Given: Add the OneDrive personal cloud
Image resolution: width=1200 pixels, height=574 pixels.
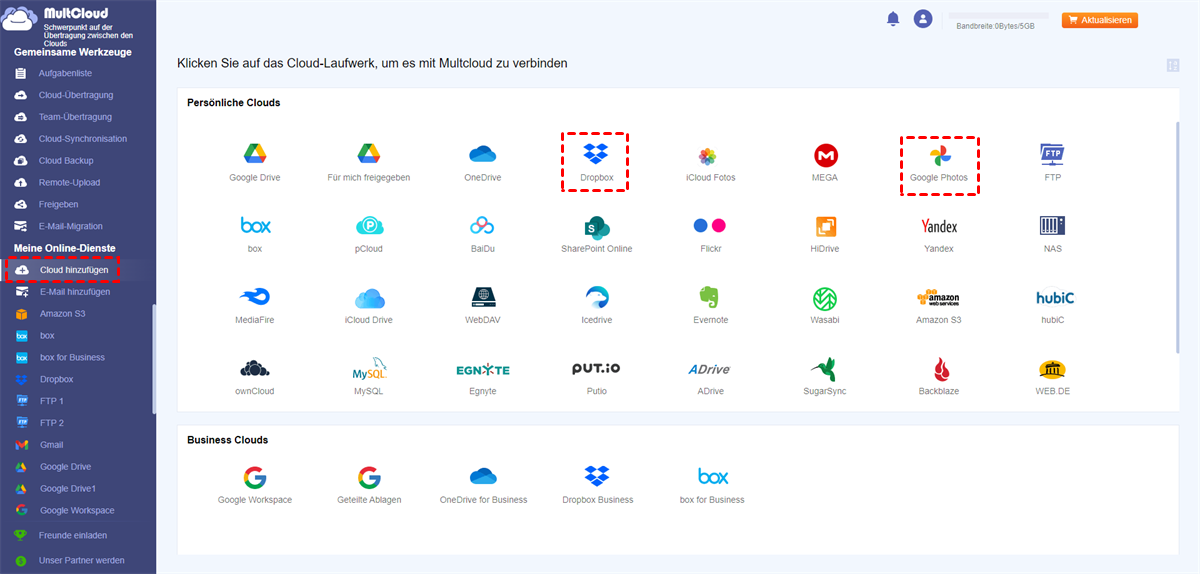Looking at the screenshot, I should (x=483, y=155).
